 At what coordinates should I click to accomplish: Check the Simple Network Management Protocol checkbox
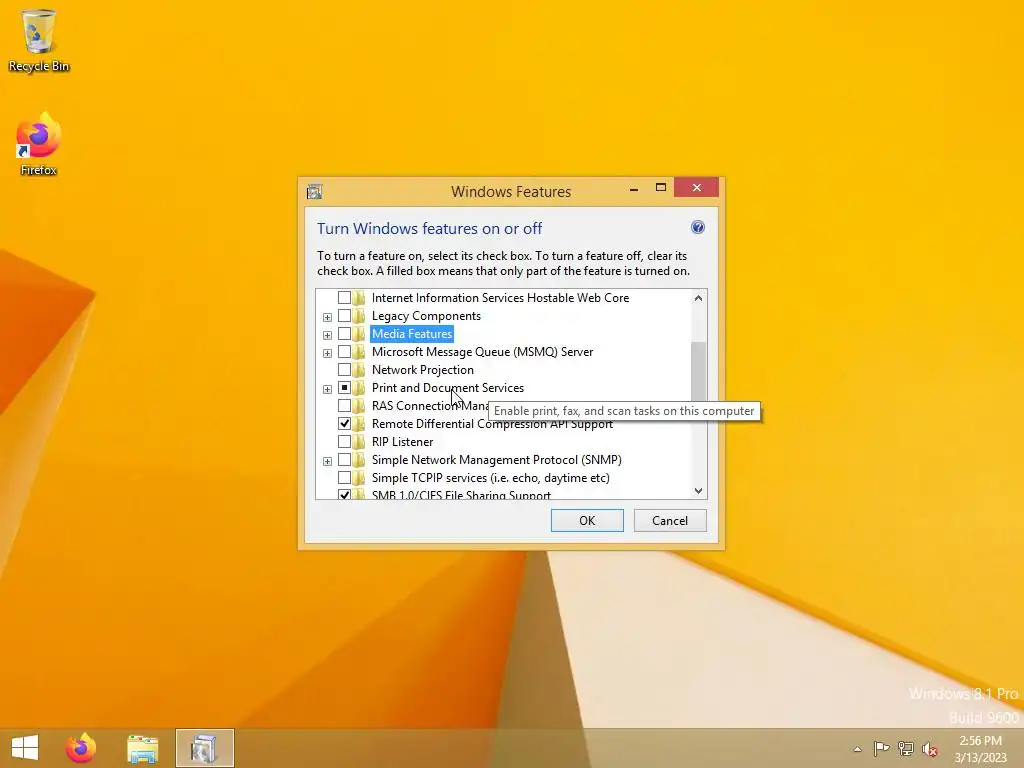click(x=344, y=460)
